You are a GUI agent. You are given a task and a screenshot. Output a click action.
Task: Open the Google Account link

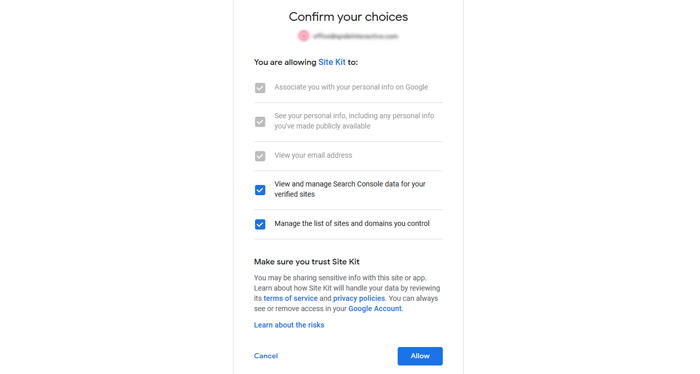(x=375, y=308)
